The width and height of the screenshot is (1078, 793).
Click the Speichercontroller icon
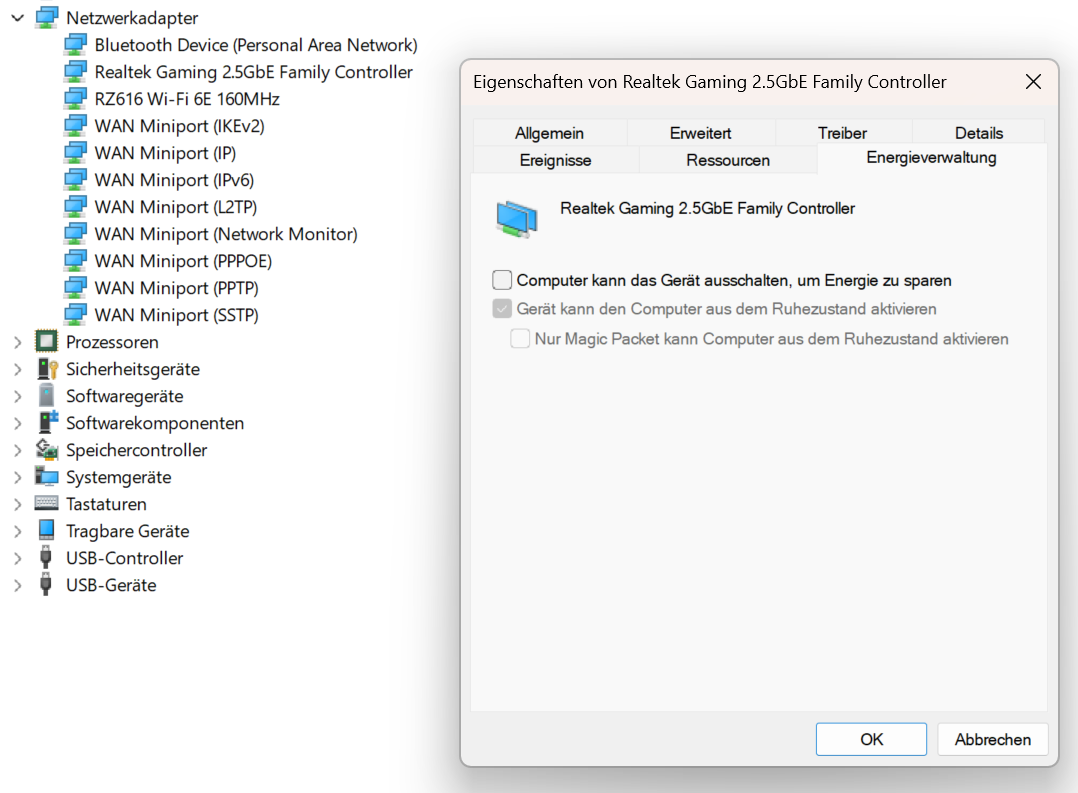[x=47, y=450]
